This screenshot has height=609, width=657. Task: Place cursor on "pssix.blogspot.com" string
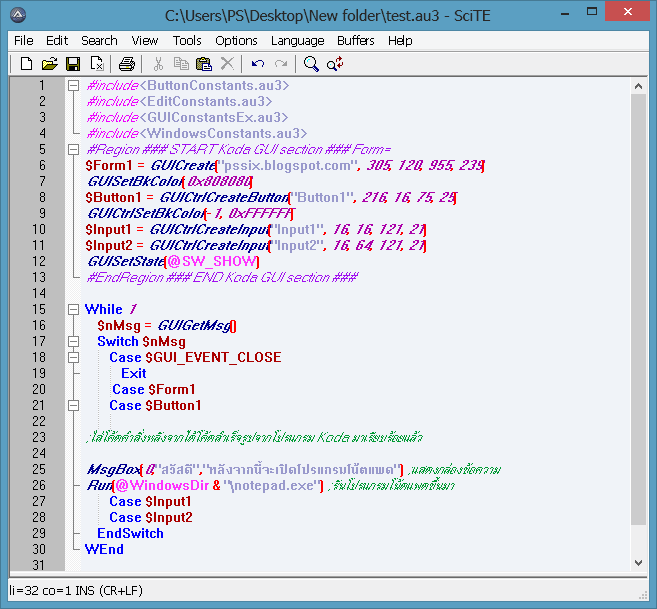(287, 166)
